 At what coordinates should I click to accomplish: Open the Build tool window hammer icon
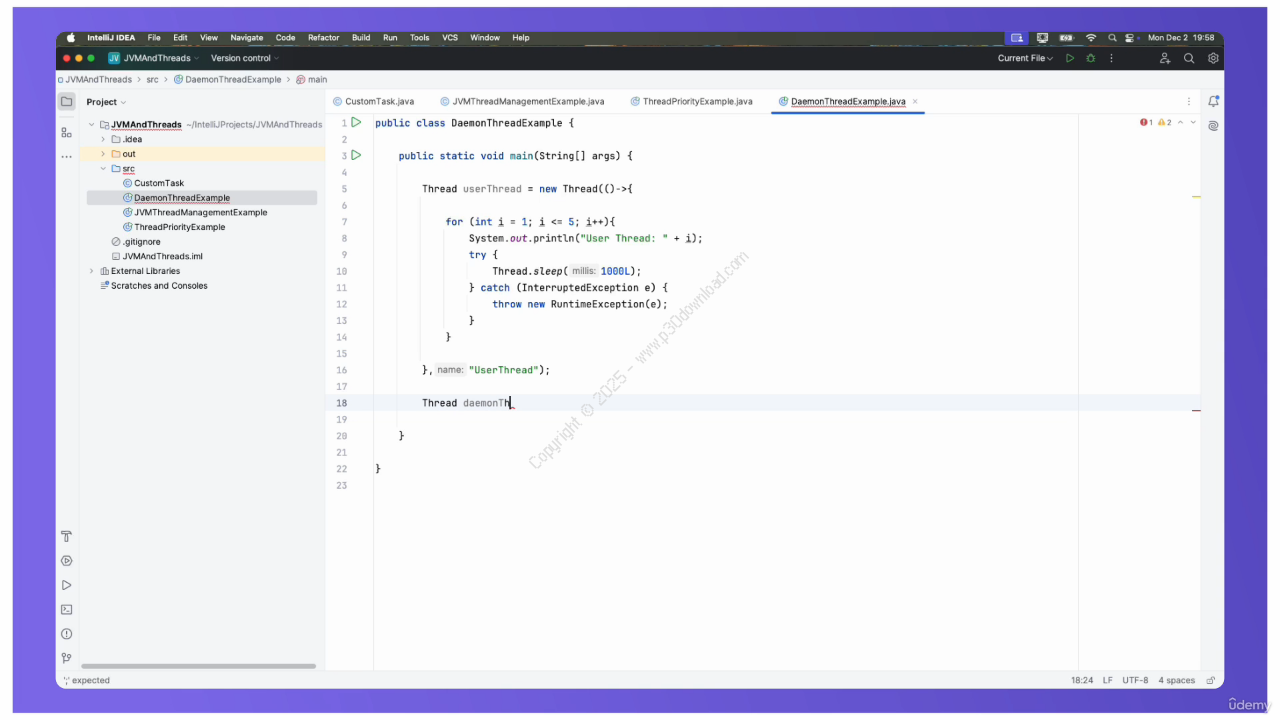point(66,537)
